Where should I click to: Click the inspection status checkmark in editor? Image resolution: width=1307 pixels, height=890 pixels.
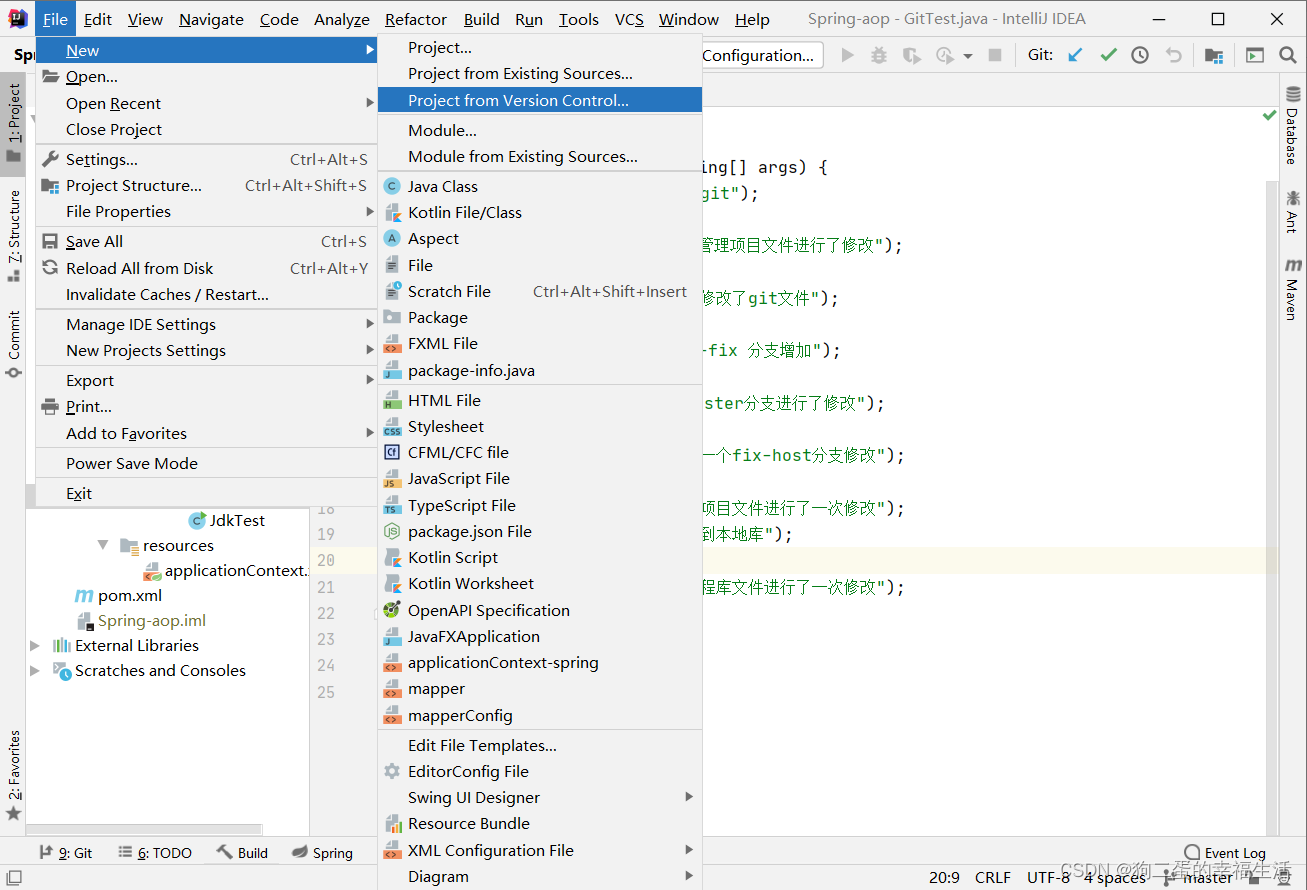pos(1269,115)
